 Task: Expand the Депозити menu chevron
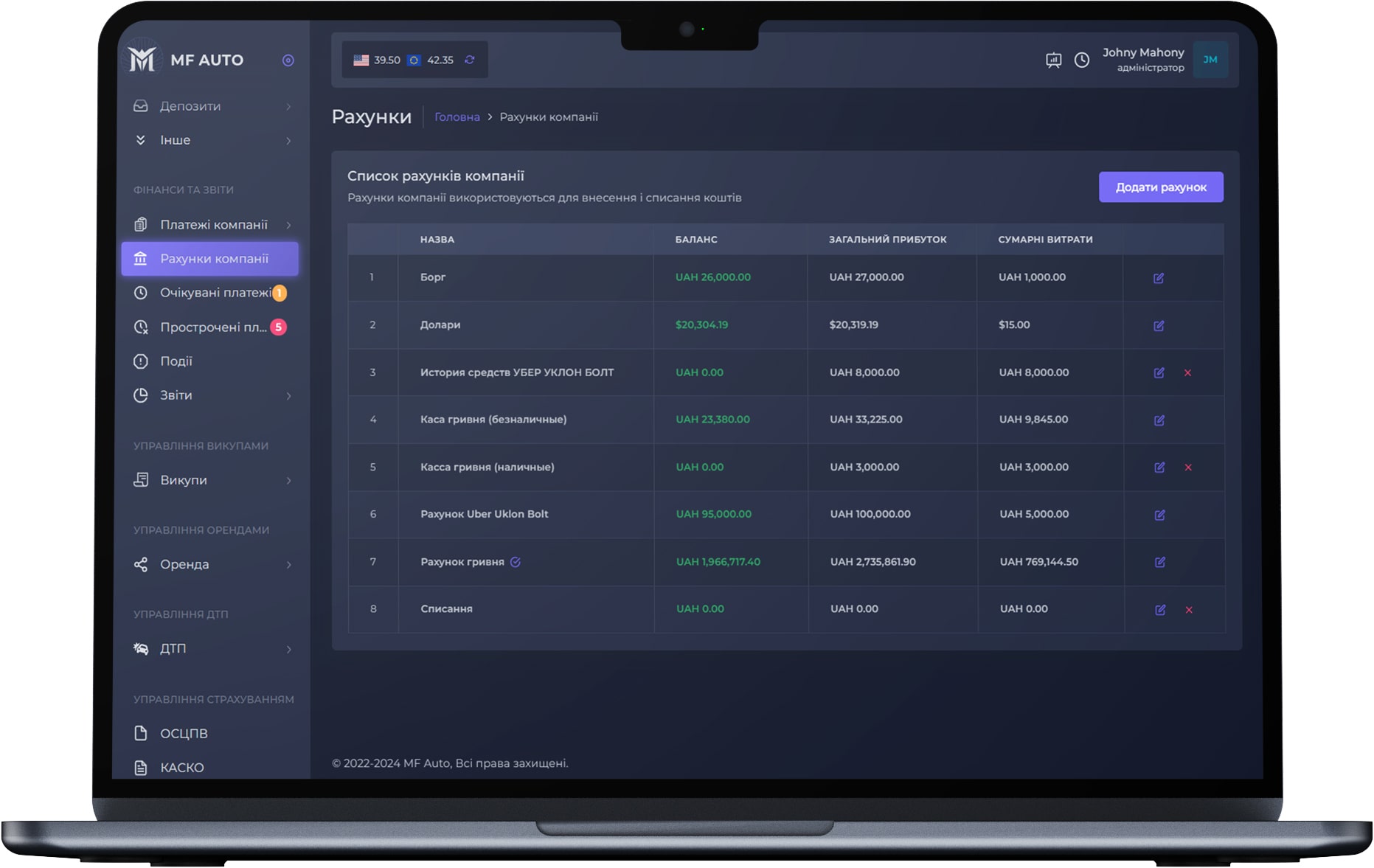[x=288, y=107]
